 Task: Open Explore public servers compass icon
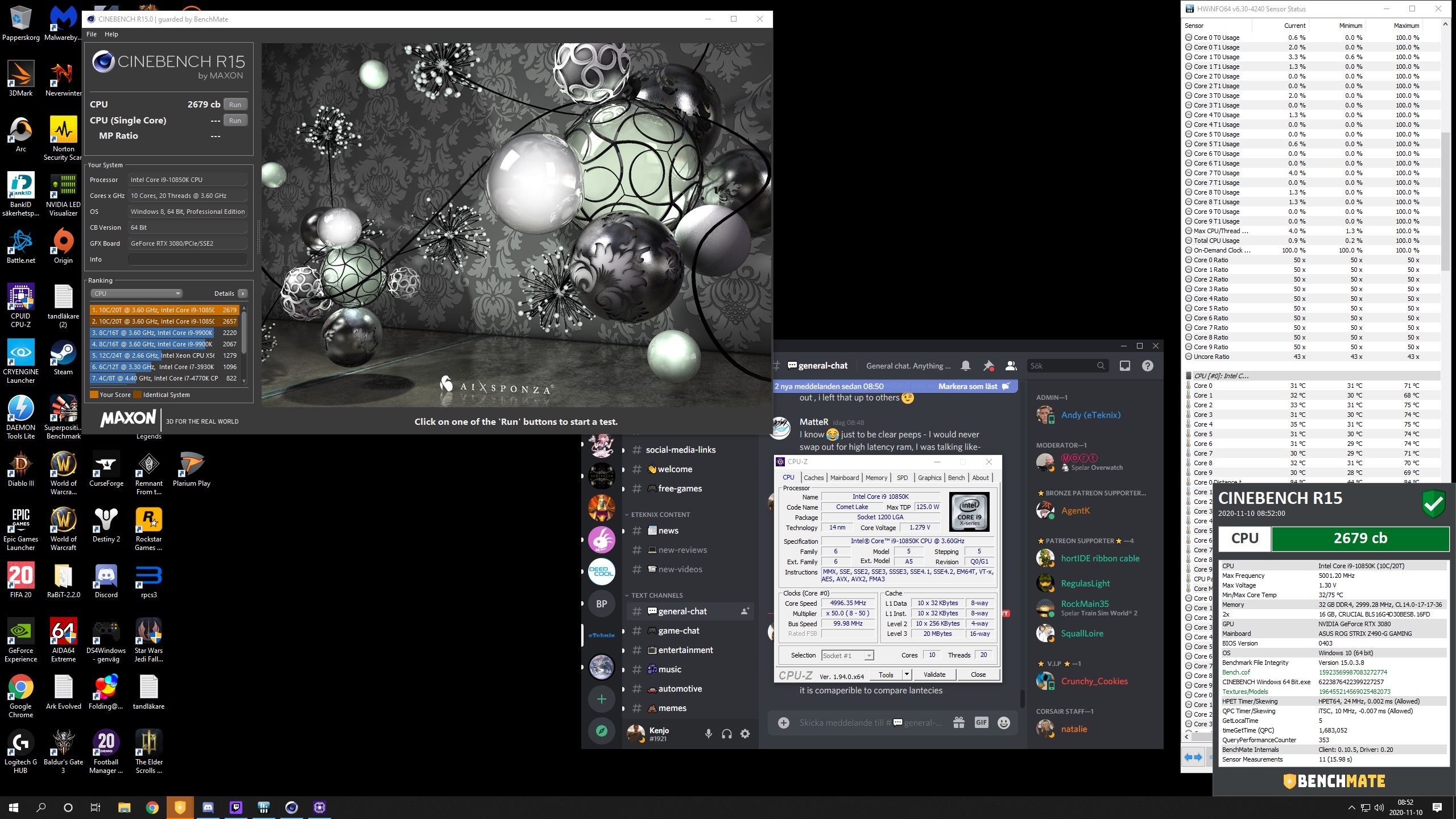(x=602, y=731)
